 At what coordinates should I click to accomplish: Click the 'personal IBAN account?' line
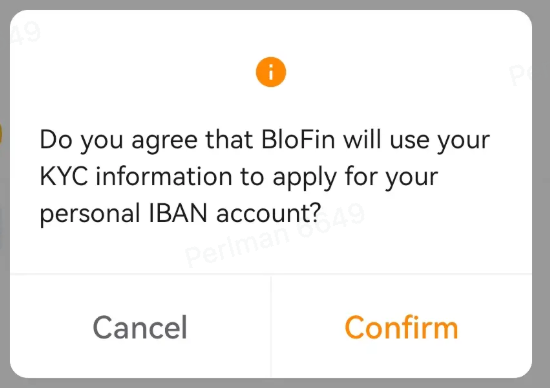[180, 213]
